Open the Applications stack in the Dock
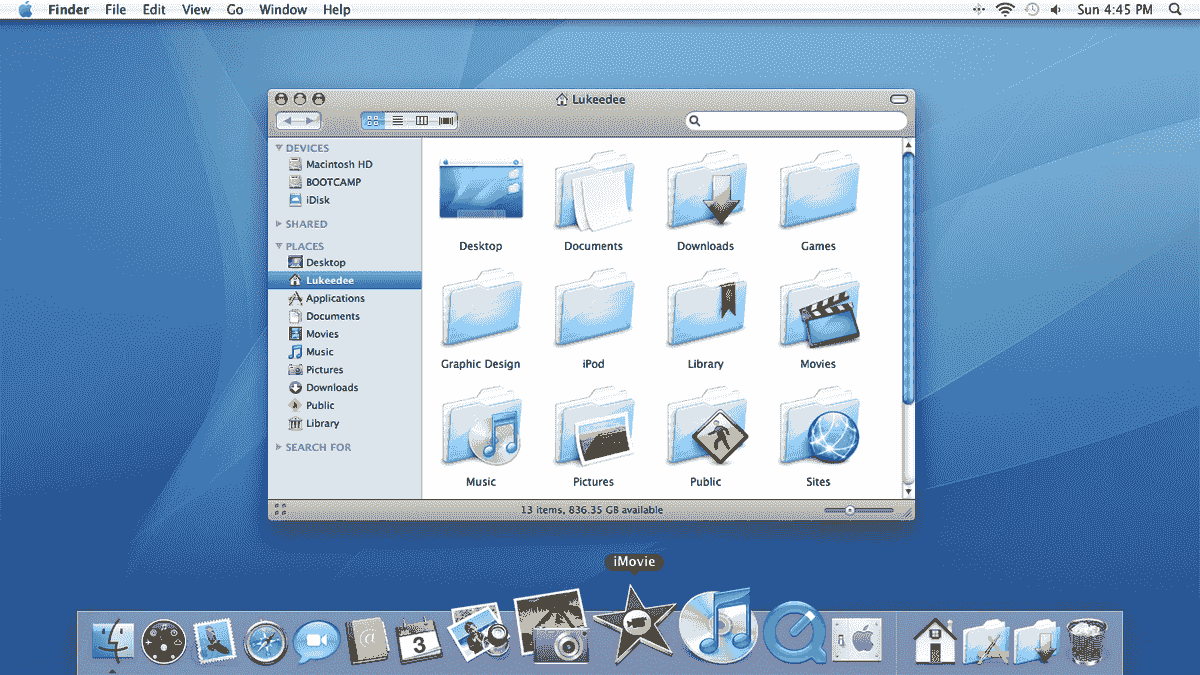The width and height of the screenshot is (1200, 675). tap(986, 641)
